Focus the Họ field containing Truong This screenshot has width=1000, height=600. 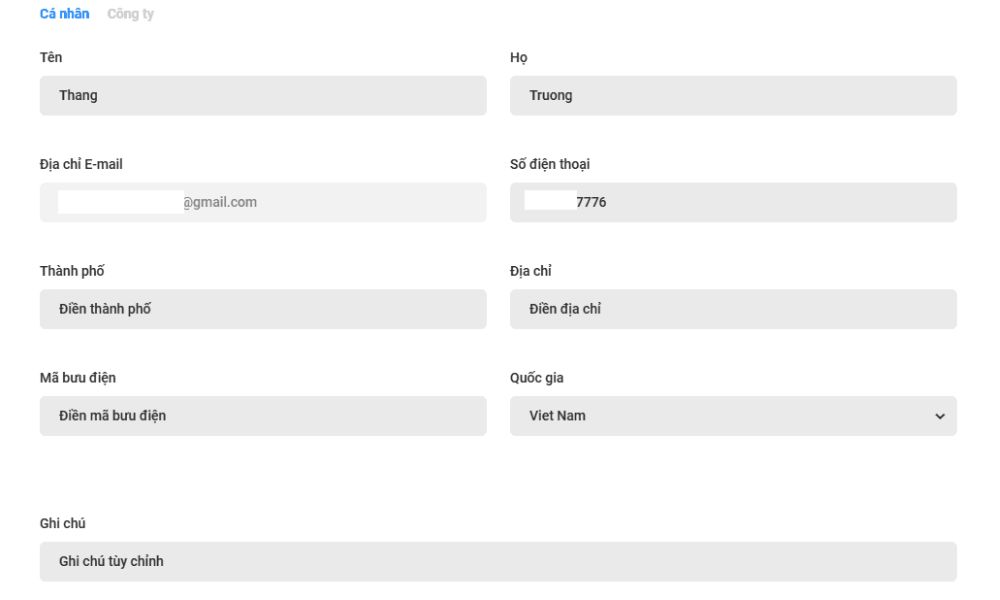(733, 96)
